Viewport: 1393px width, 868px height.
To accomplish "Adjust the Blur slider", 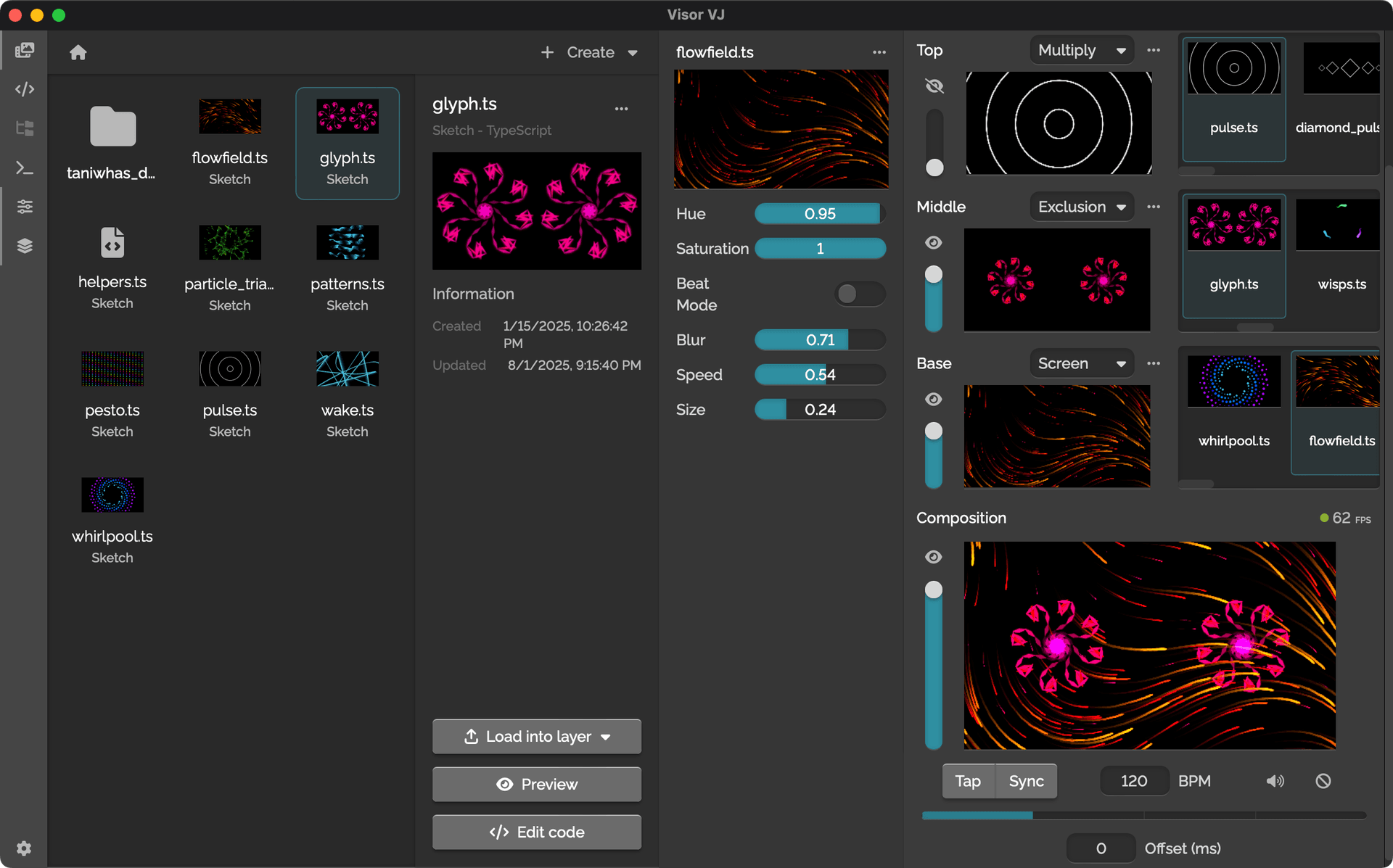I will [x=820, y=339].
